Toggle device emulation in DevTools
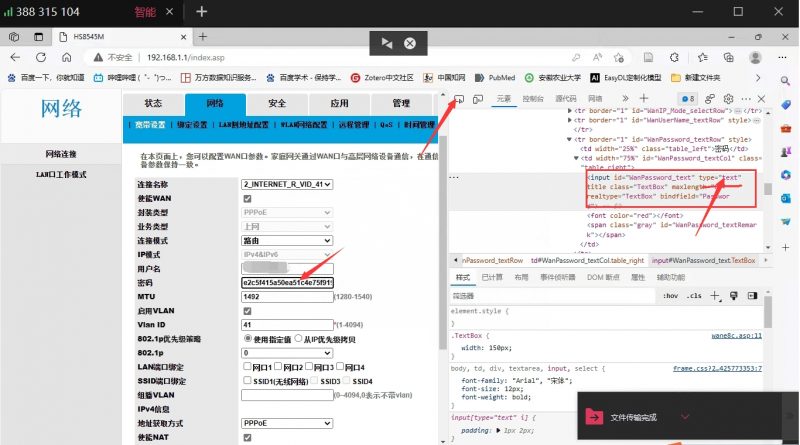The height and width of the screenshot is (445, 800). [x=478, y=99]
